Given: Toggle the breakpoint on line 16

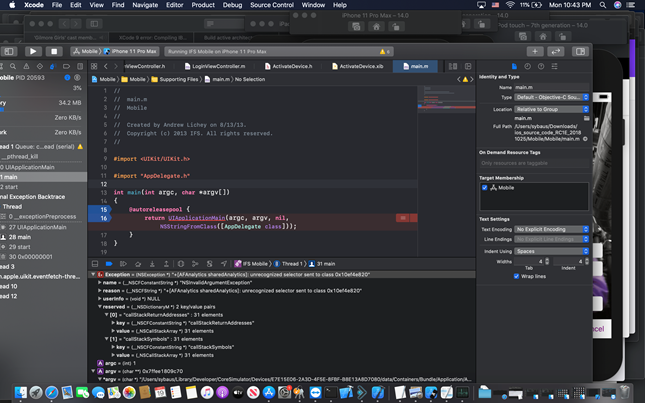Looking at the screenshot, I should 99,218.
